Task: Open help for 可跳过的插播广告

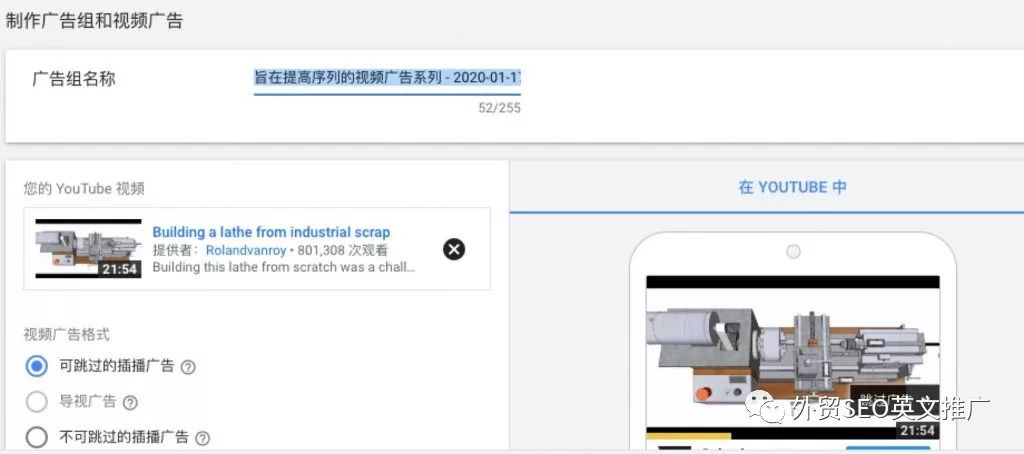Action: coord(188,367)
